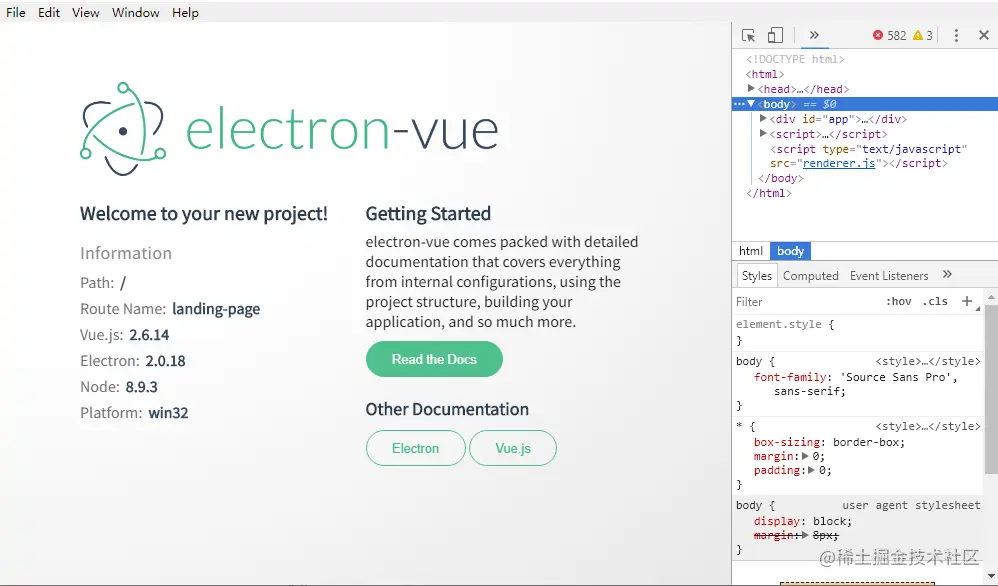The image size is (998, 586).
Task: Click the font-family property name
Action: (790, 377)
